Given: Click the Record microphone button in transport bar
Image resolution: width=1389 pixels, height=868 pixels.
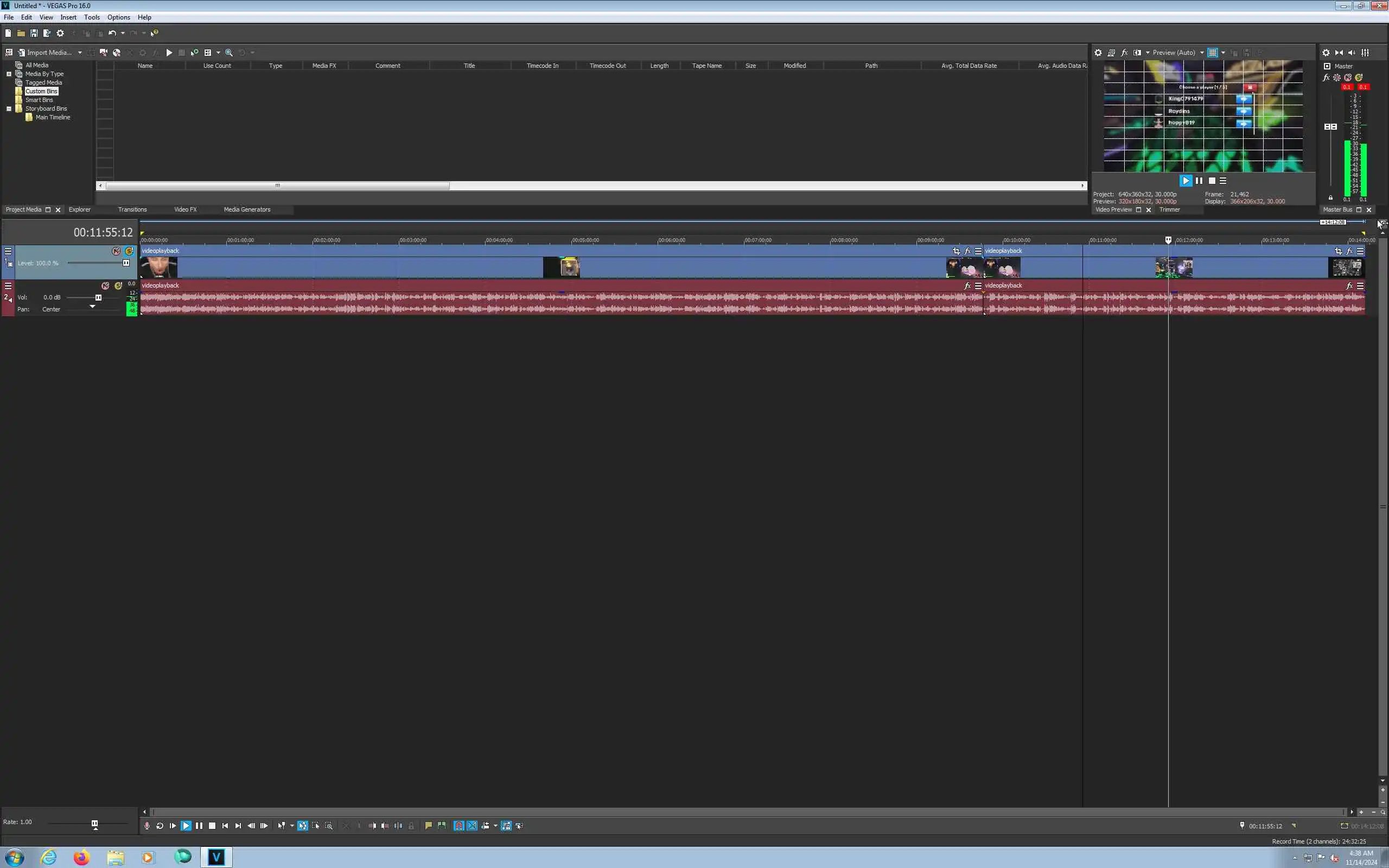Looking at the screenshot, I should pos(147,826).
